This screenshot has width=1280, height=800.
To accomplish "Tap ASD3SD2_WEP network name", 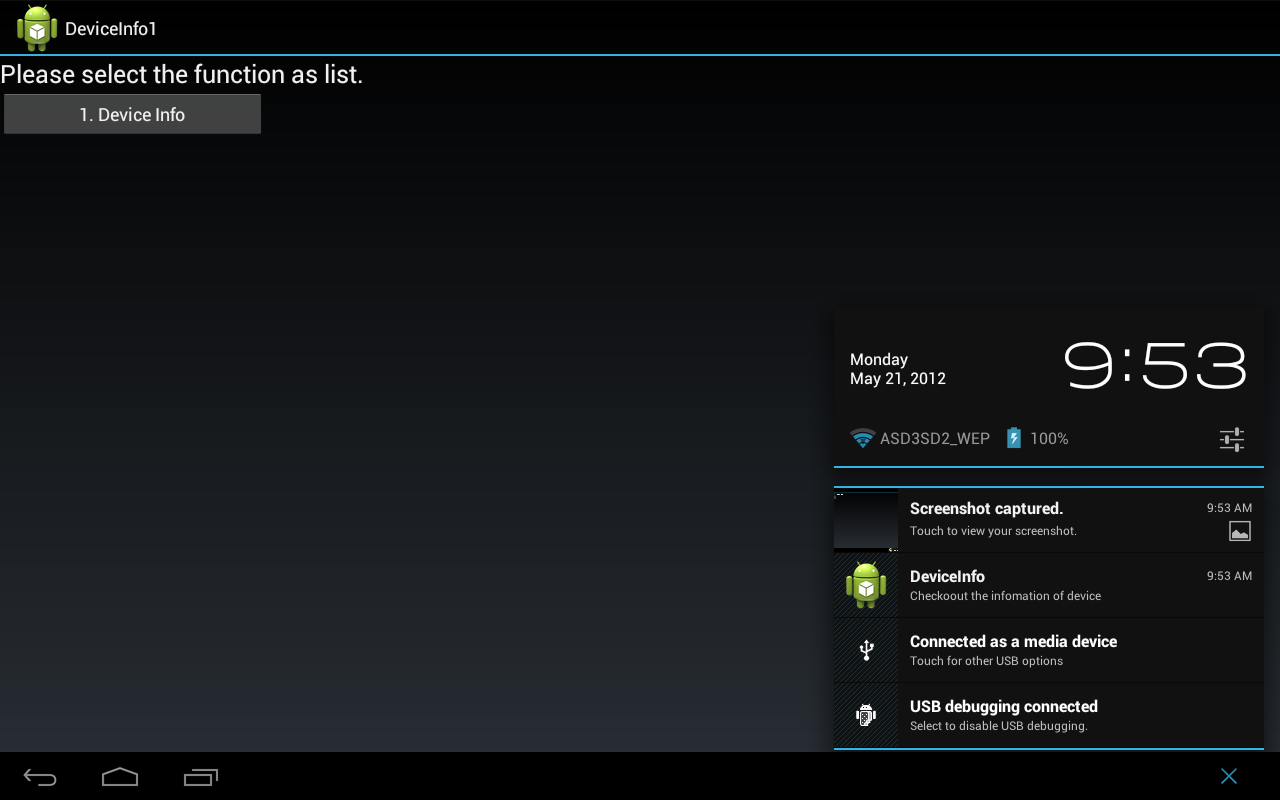I will [x=935, y=438].
